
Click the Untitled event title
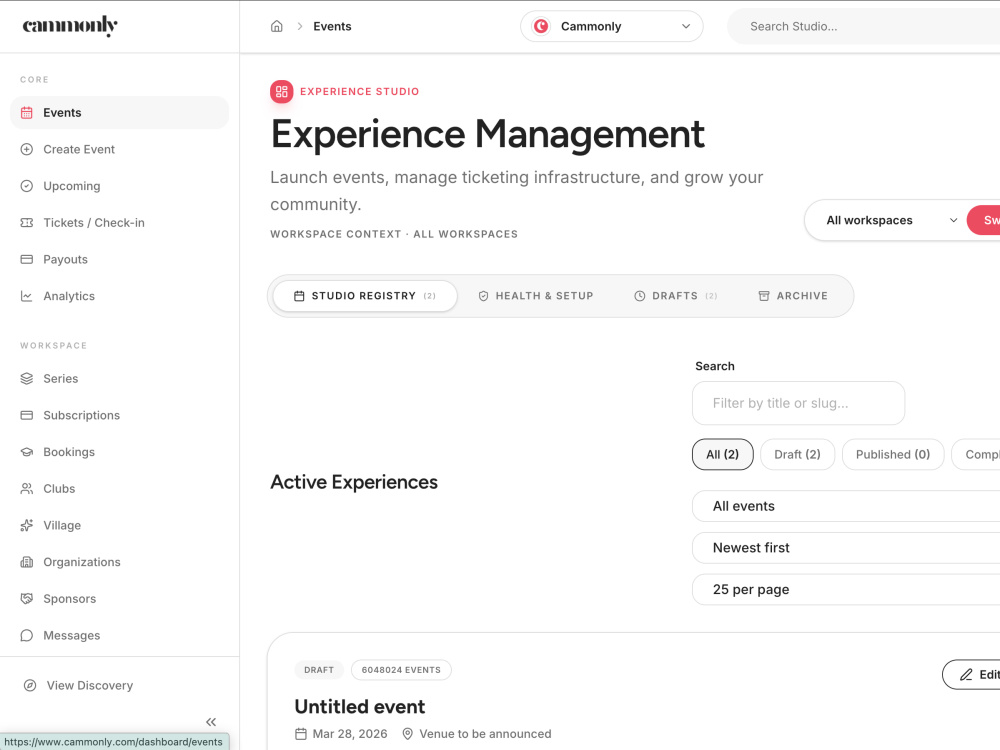coord(360,707)
